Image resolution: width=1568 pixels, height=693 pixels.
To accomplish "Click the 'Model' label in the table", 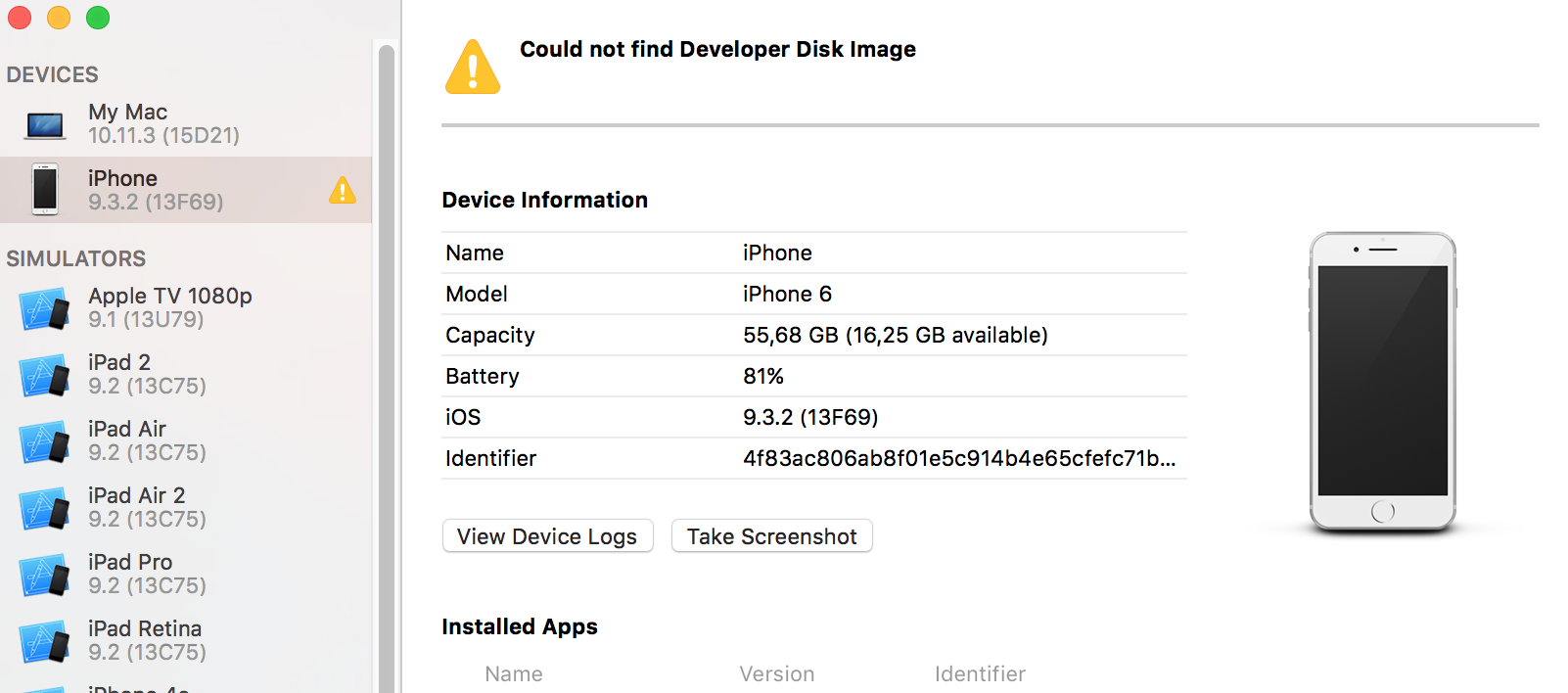I will [477, 294].
